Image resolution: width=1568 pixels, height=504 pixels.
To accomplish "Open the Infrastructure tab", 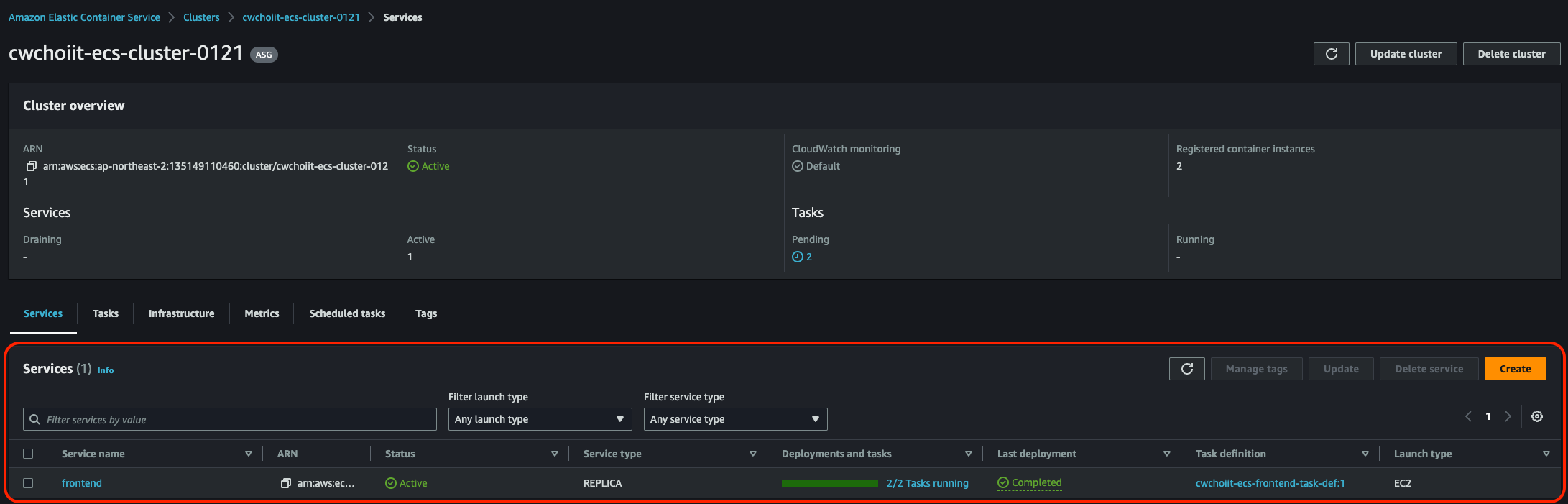I will 181,313.
